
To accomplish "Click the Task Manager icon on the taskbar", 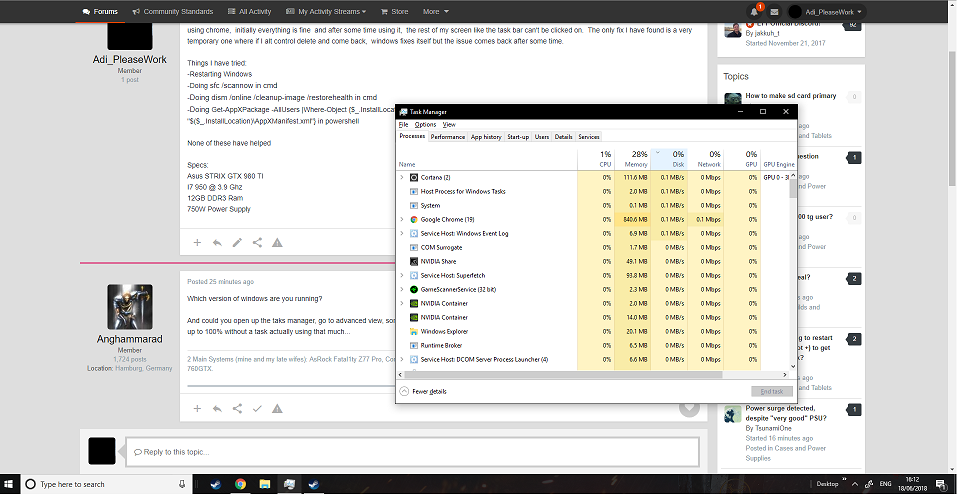I will point(289,484).
